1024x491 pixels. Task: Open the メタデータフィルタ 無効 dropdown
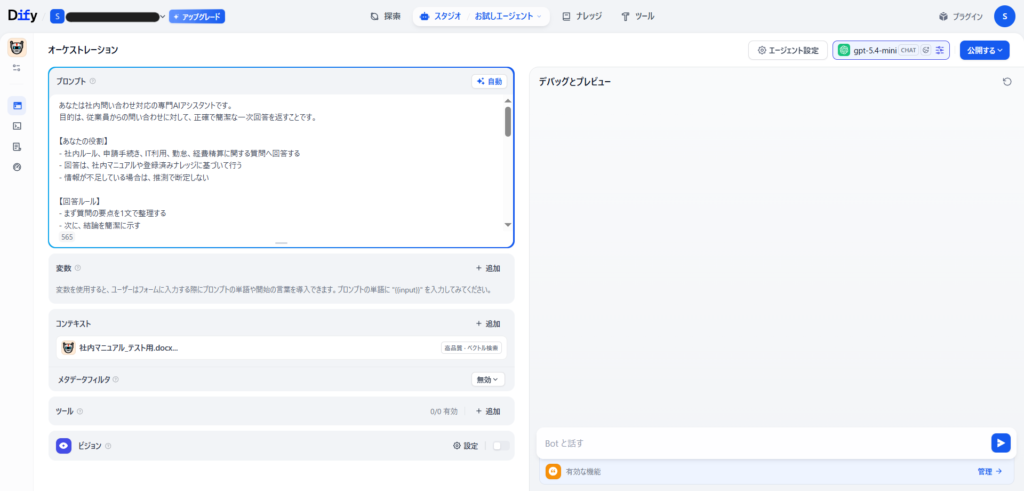tap(488, 379)
